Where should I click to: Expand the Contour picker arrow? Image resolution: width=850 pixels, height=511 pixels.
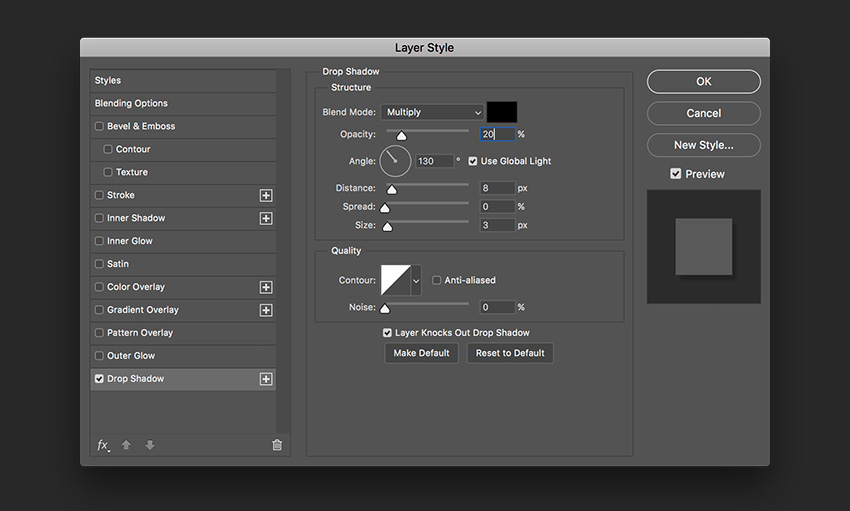tap(416, 281)
